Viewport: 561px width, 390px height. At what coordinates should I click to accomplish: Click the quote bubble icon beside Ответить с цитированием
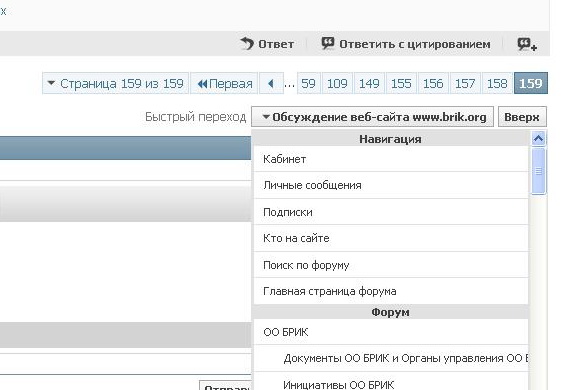pyautogui.click(x=328, y=43)
